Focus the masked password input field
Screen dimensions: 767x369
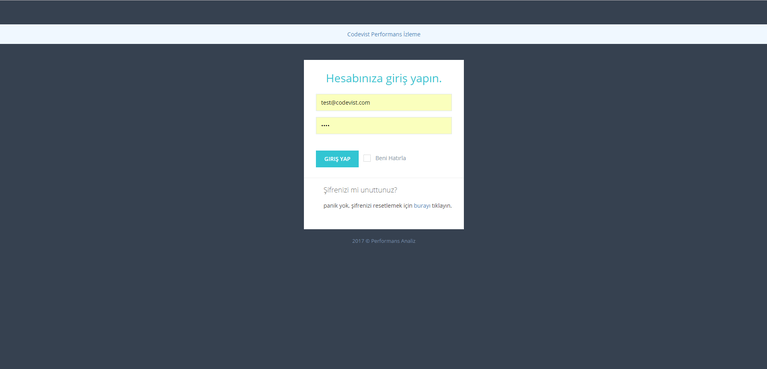point(384,126)
